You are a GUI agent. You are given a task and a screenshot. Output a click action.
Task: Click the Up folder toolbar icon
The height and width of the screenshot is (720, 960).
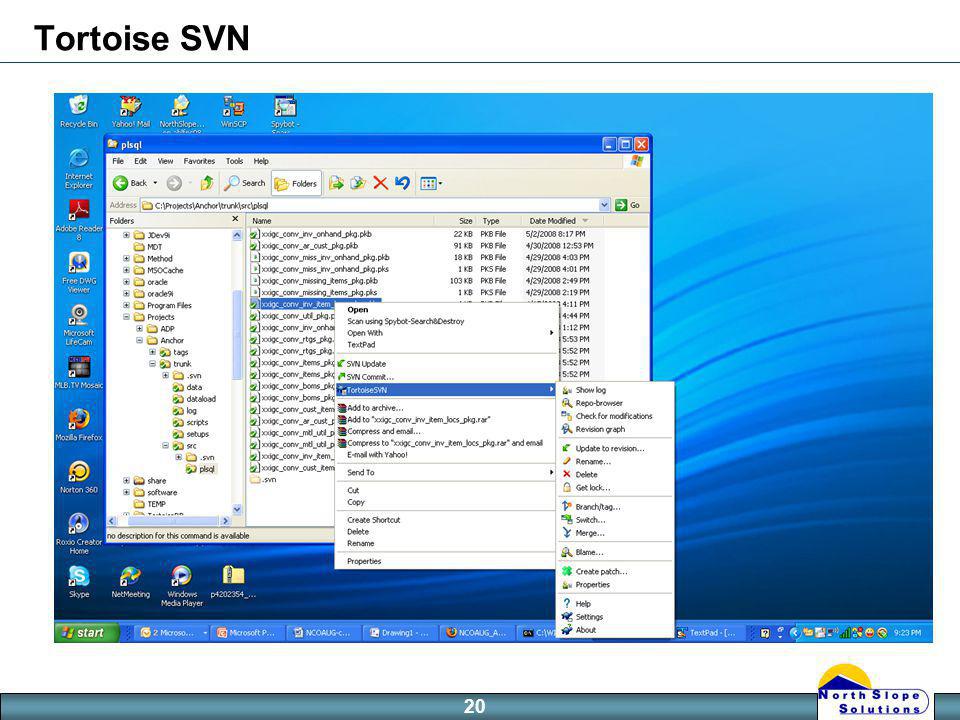[207, 183]
